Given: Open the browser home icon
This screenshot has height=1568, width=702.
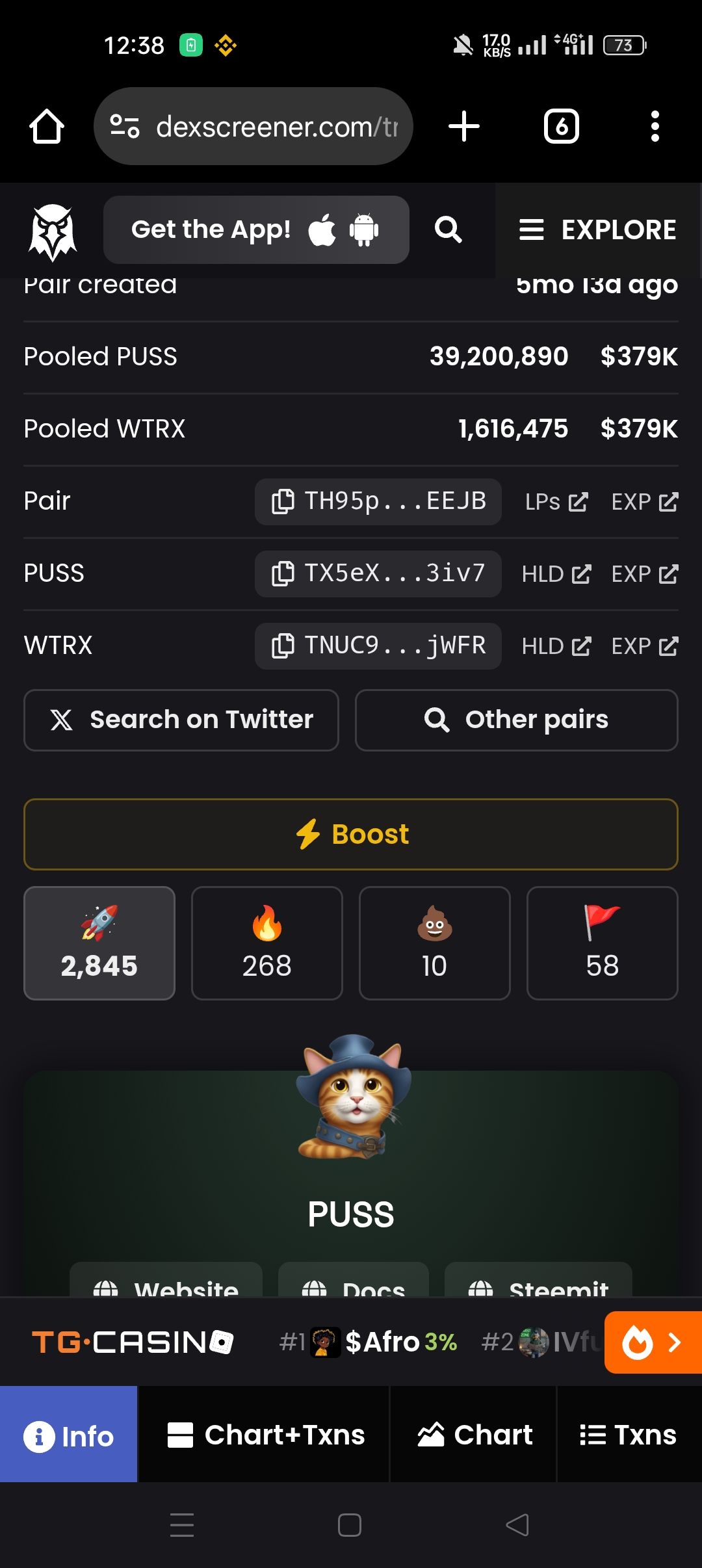Looking at the screenshot, I should (47, 126).
